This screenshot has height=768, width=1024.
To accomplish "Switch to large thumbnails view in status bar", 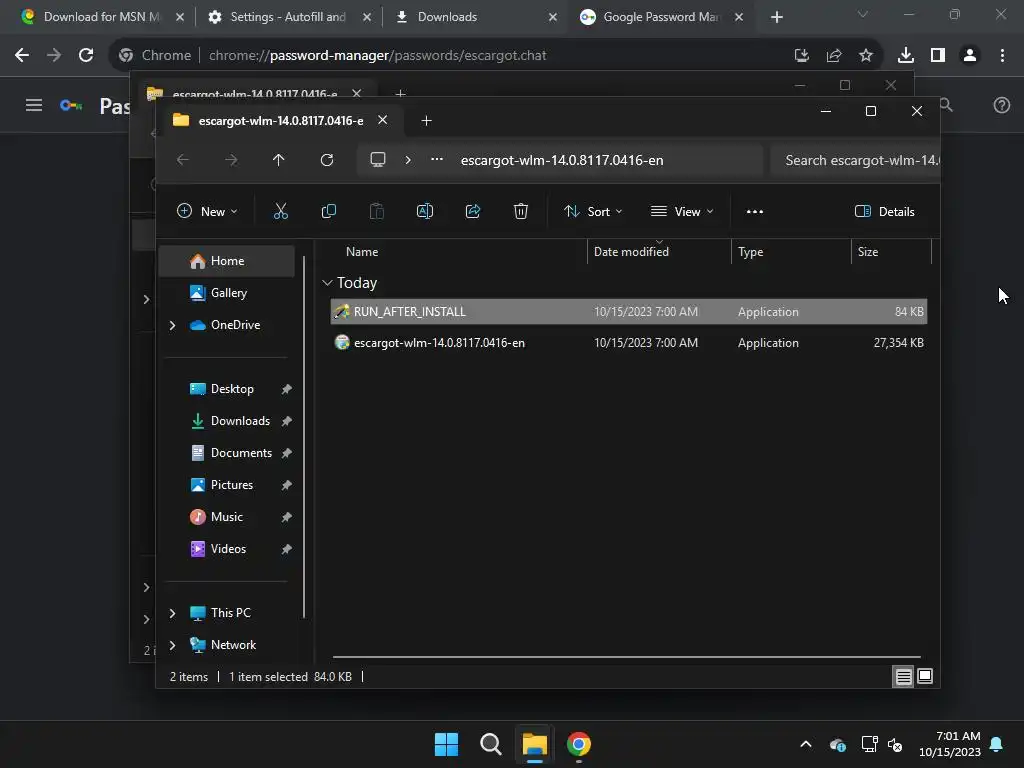I will pyautogui.click(x=925, y=677).
